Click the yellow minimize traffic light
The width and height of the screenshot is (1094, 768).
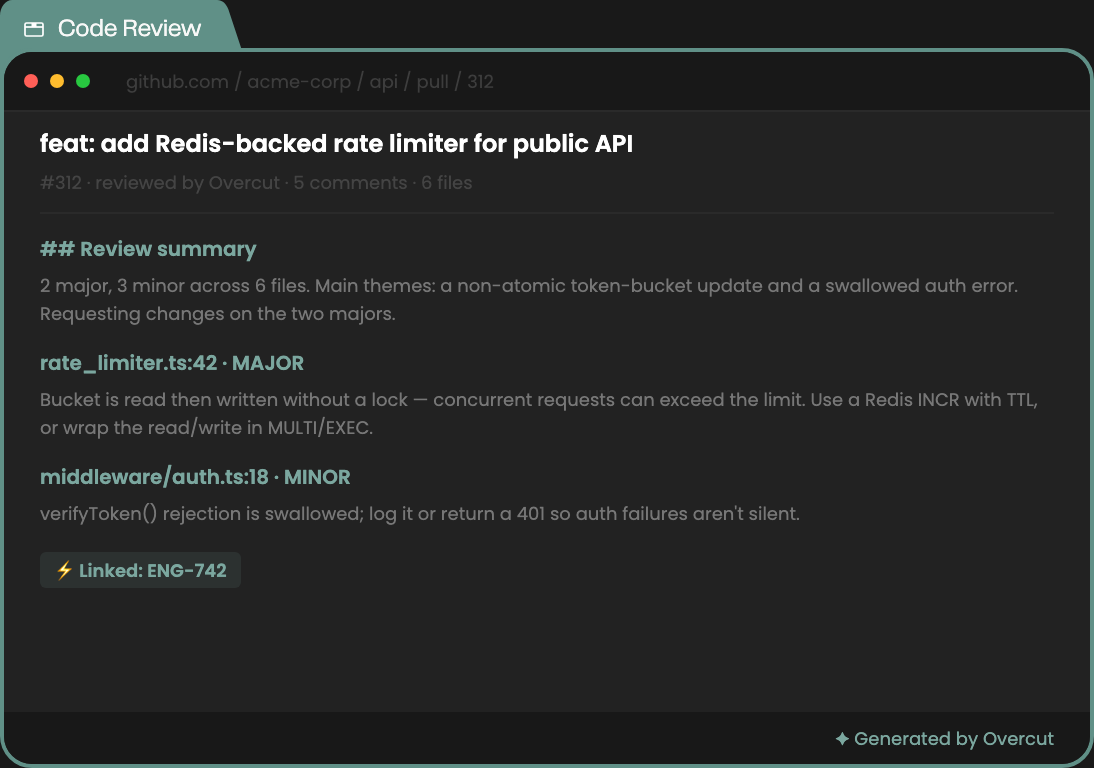(57, 81)
